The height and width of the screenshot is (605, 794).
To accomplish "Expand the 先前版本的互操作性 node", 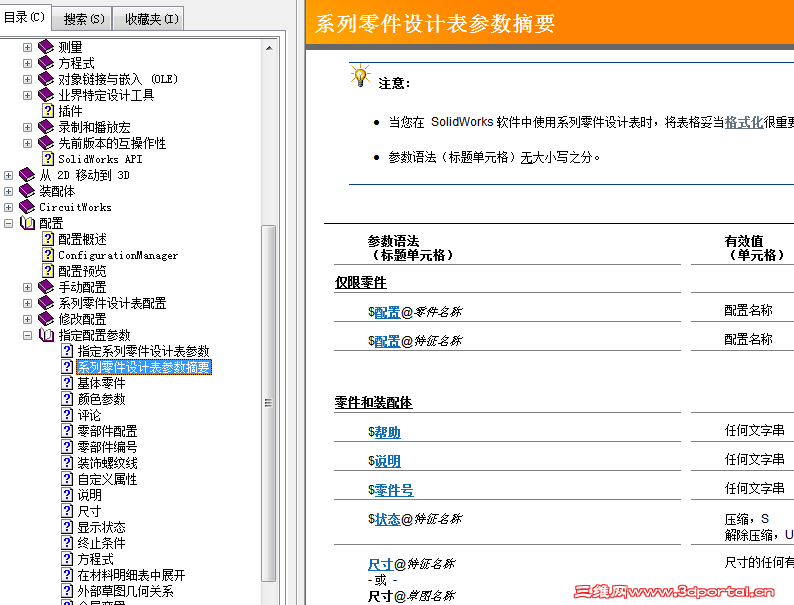I will pos(27,143).
